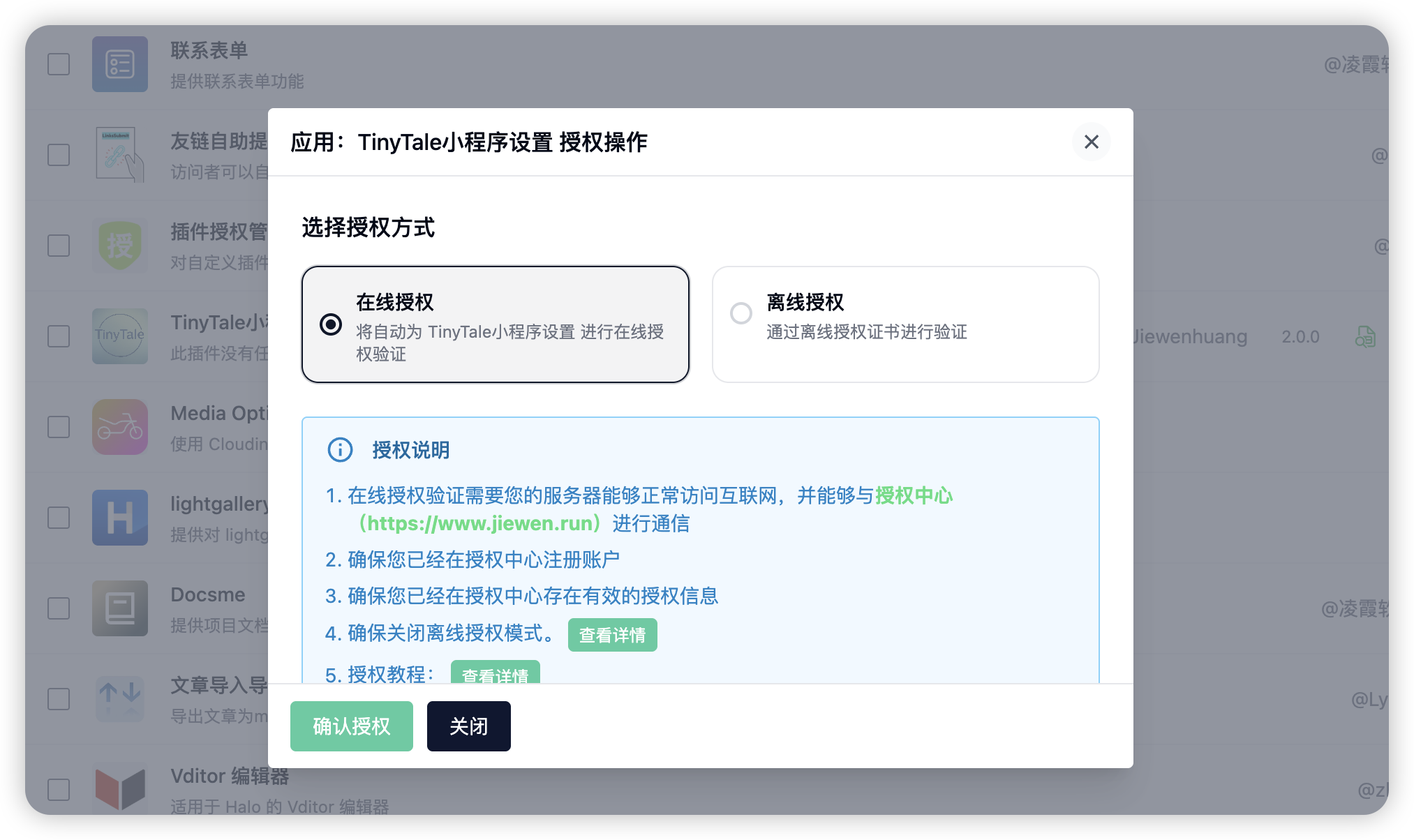Click the info icon next to 授权说明
This screenshot has width=1414, height=840.
(x=341, y=450)
